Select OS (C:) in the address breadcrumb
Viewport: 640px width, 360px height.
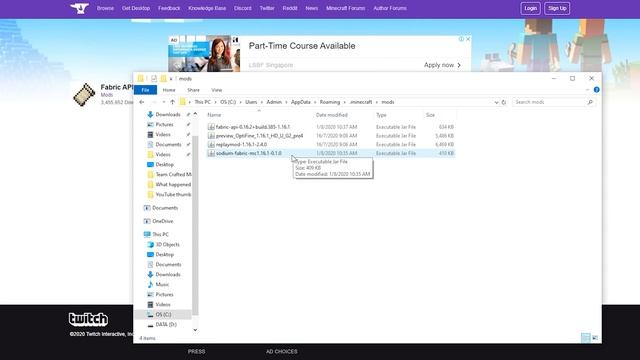pos(228,102)
